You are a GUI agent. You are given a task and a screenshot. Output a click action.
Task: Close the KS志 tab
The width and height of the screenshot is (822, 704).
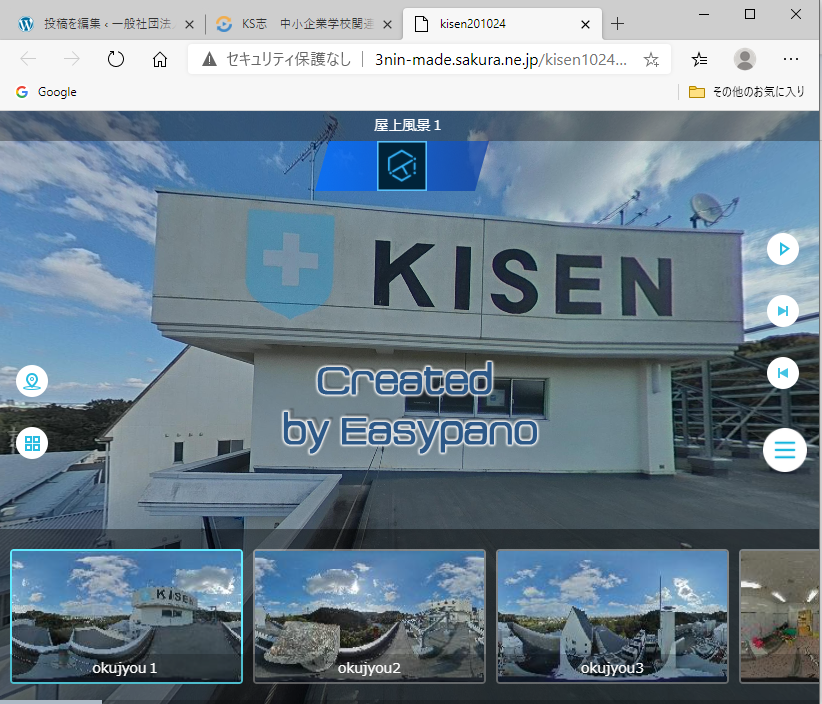(387, 24)
